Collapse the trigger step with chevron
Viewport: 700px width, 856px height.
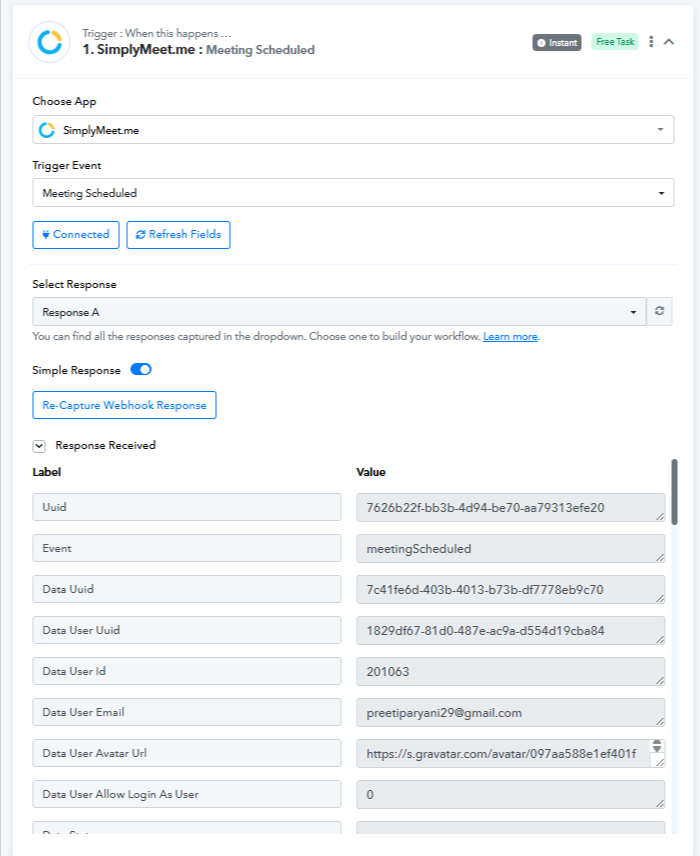(669, 42)
